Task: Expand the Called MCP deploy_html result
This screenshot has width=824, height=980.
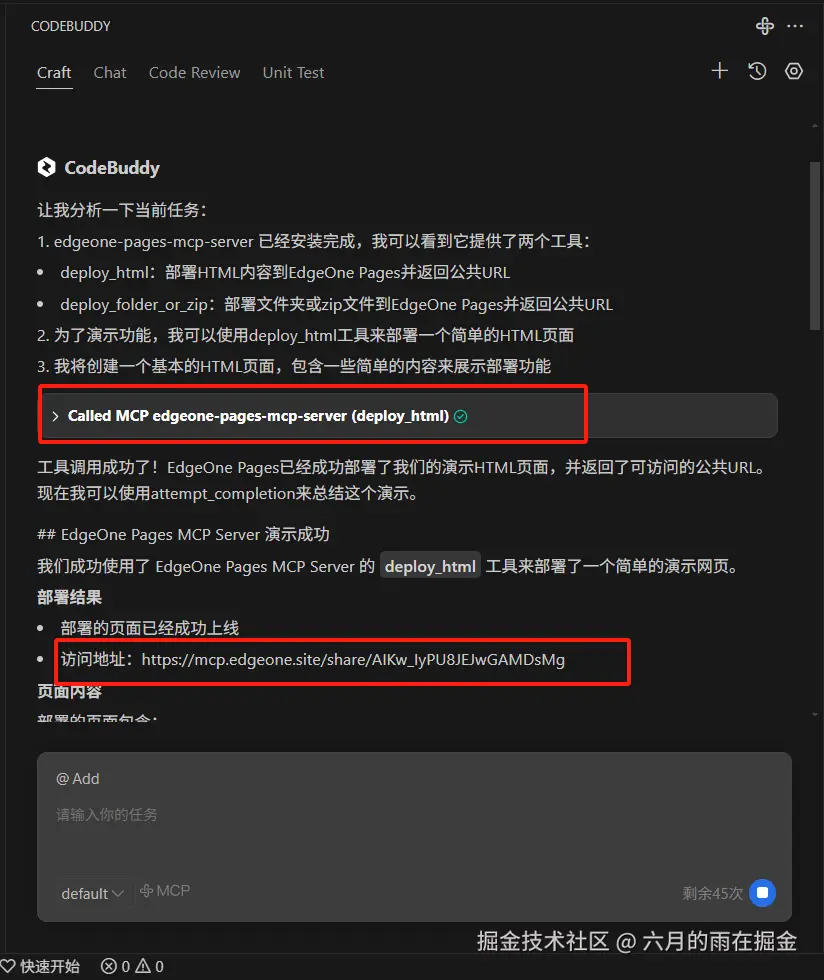Action: pos(408,416)
